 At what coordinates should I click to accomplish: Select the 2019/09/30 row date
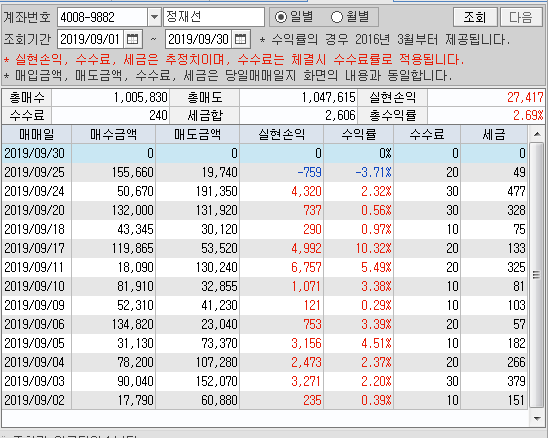click(35, 153)
